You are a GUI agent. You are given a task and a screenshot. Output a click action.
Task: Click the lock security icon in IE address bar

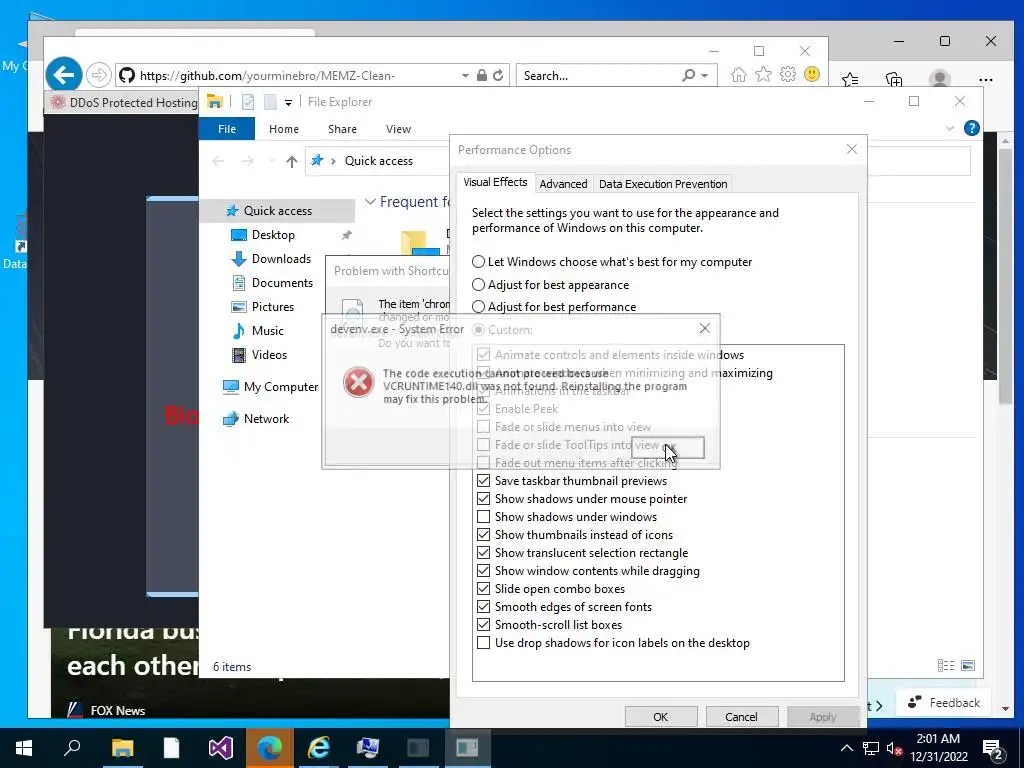pyautogui.click(x=481, y=75)
